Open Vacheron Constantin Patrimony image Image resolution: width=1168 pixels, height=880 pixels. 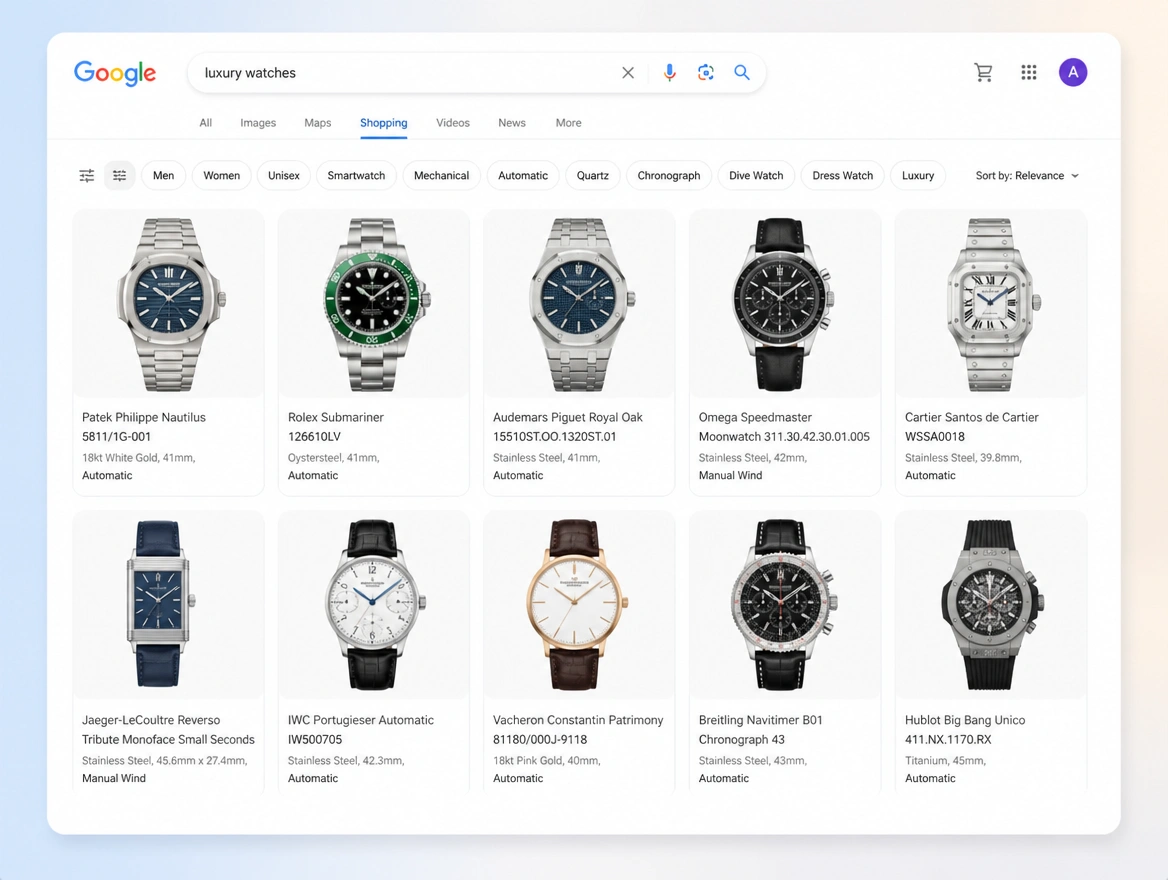[580, 605]
